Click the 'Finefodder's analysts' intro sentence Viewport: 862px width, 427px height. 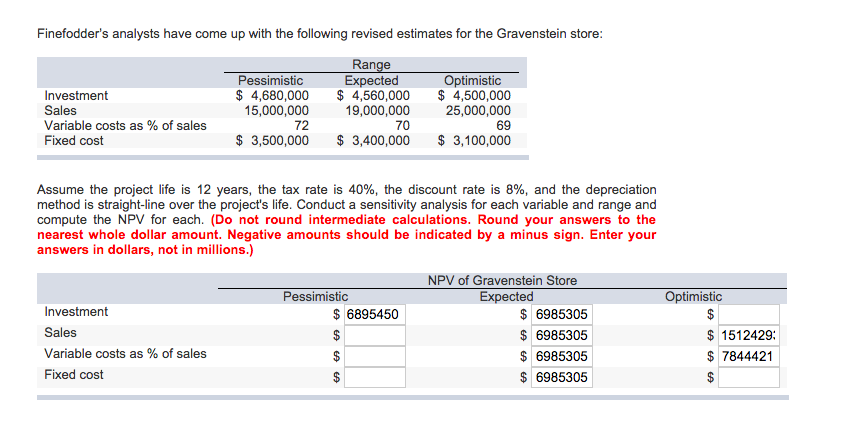click(320, 34)
